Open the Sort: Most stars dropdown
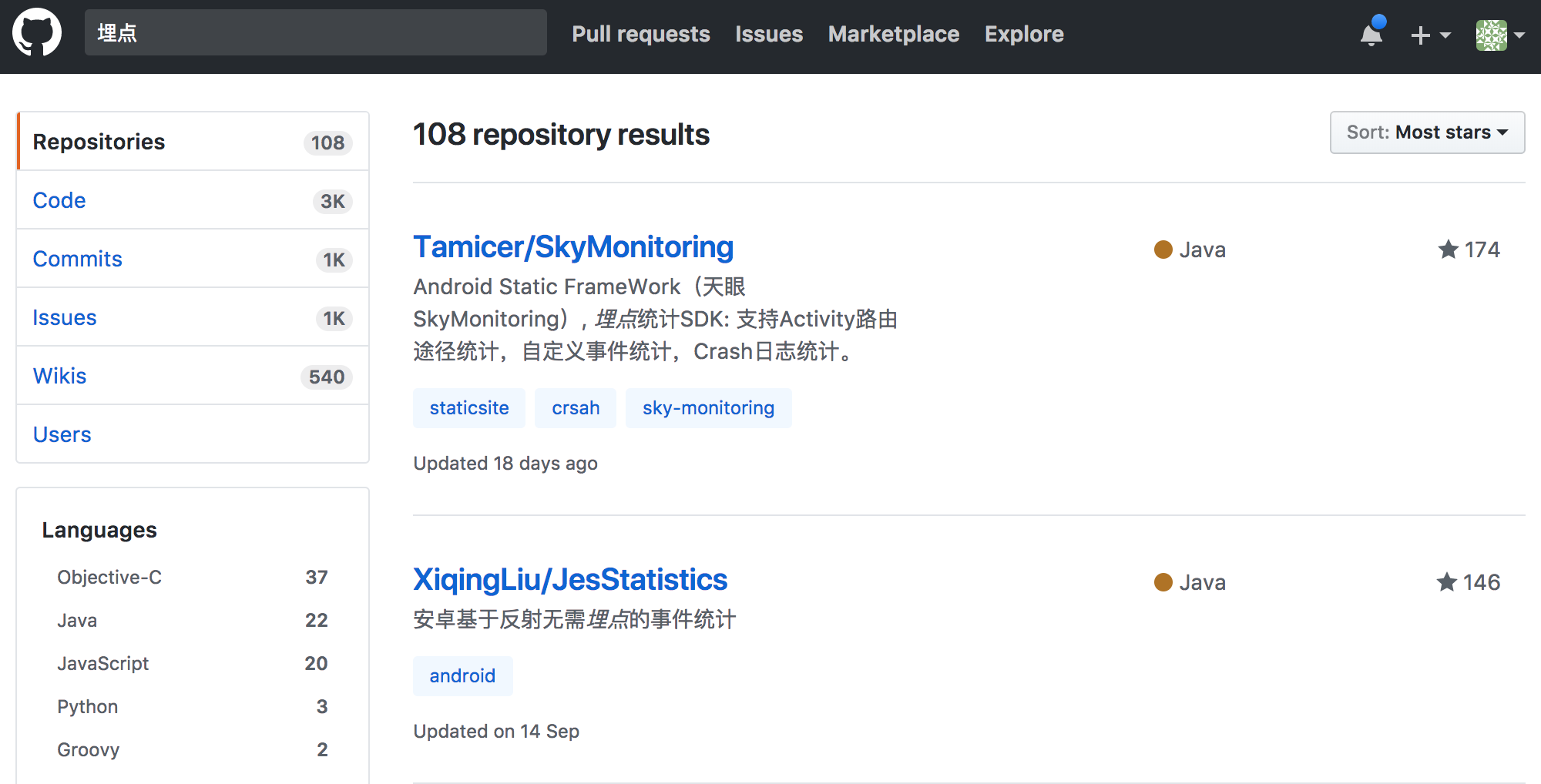This screenshot has width=1541, height=784. [1427, 132]
